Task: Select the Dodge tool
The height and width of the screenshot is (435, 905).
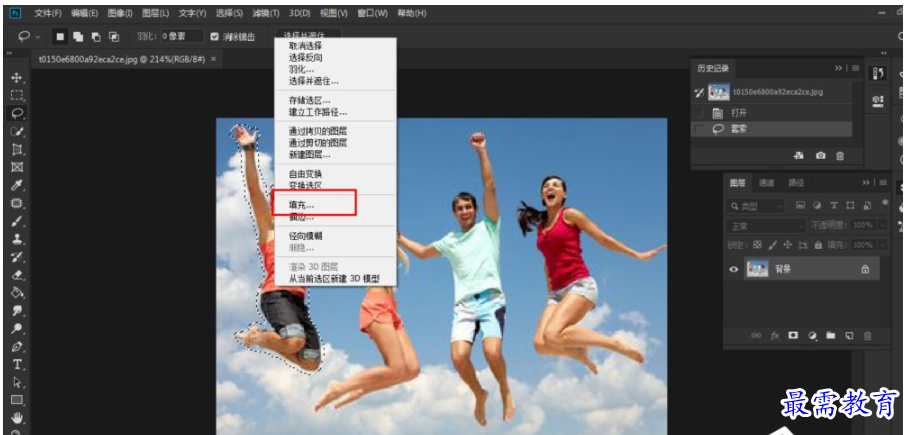Action: pos(17,328)
